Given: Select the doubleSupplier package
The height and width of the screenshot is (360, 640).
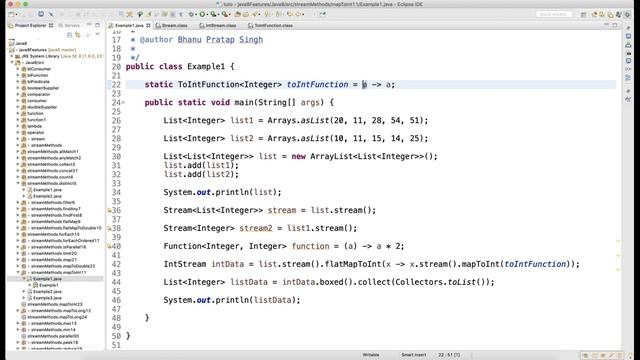Looking at the screenshot, I should (x=42, y=107).
